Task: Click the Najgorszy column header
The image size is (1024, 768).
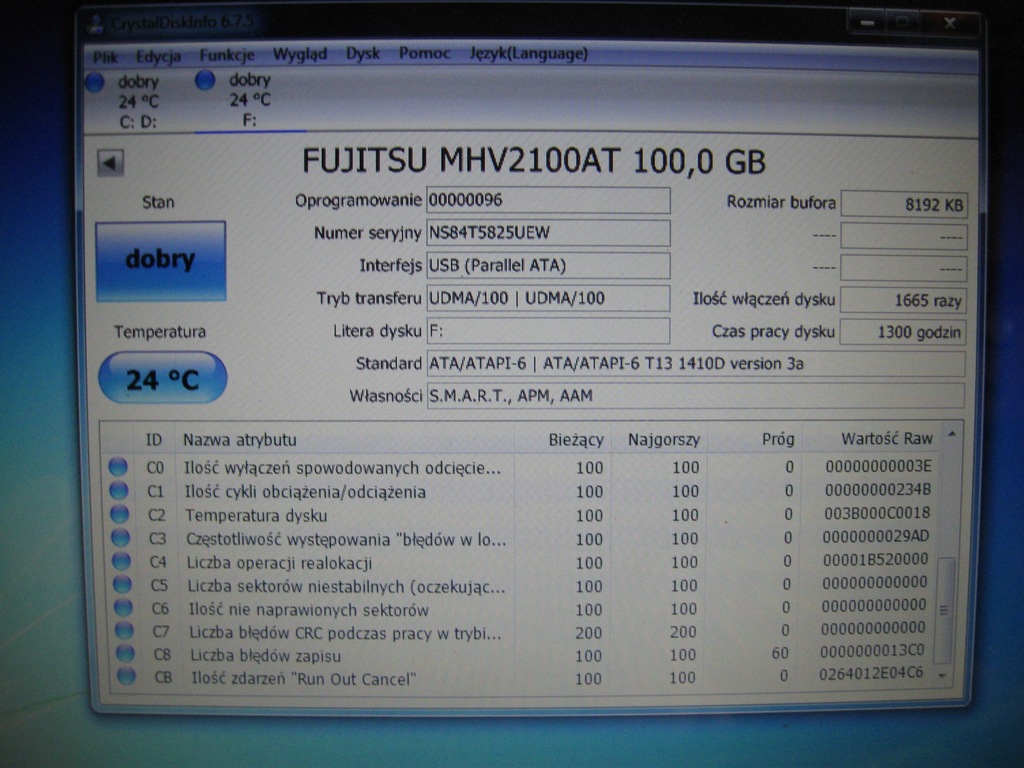Action: coord(659,440)
